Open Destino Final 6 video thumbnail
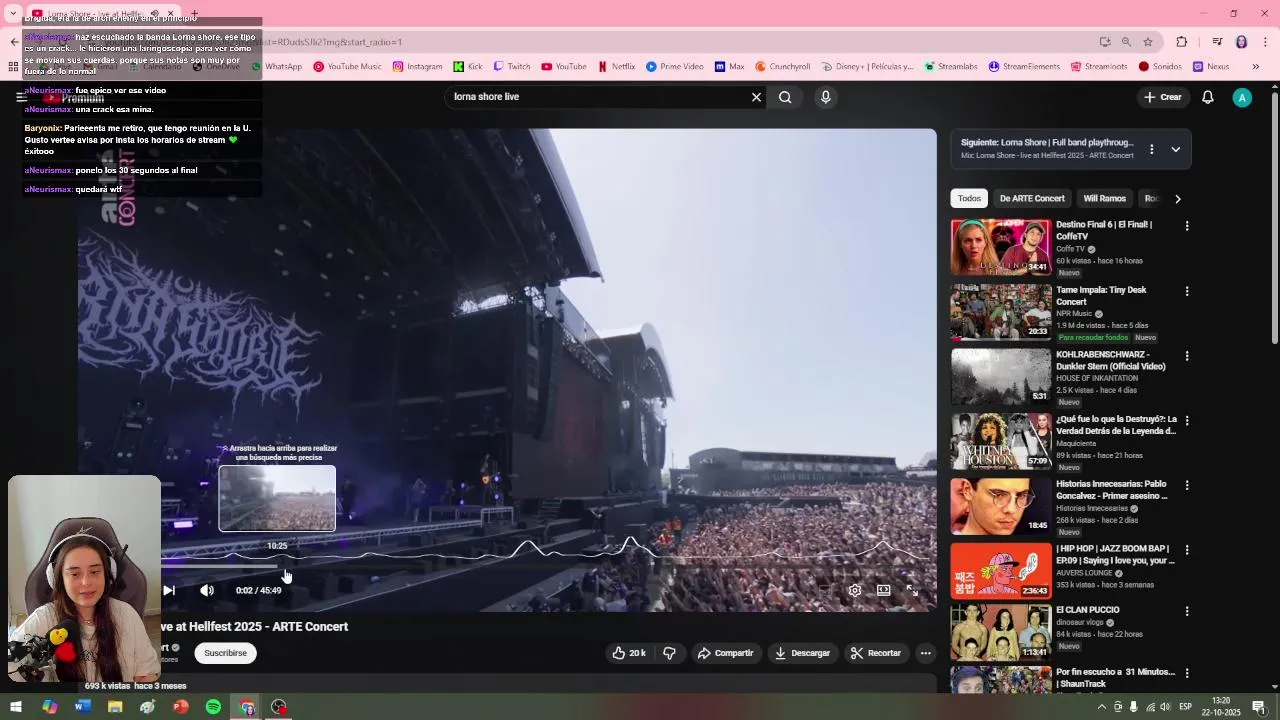The image size is (1280, 720). [x=1001, y=247]
